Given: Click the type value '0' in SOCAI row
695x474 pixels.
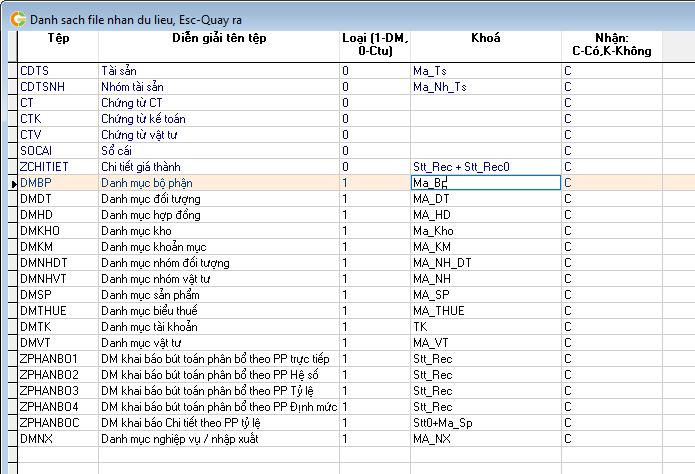Looking at the screenshot, I should point(375,151).
